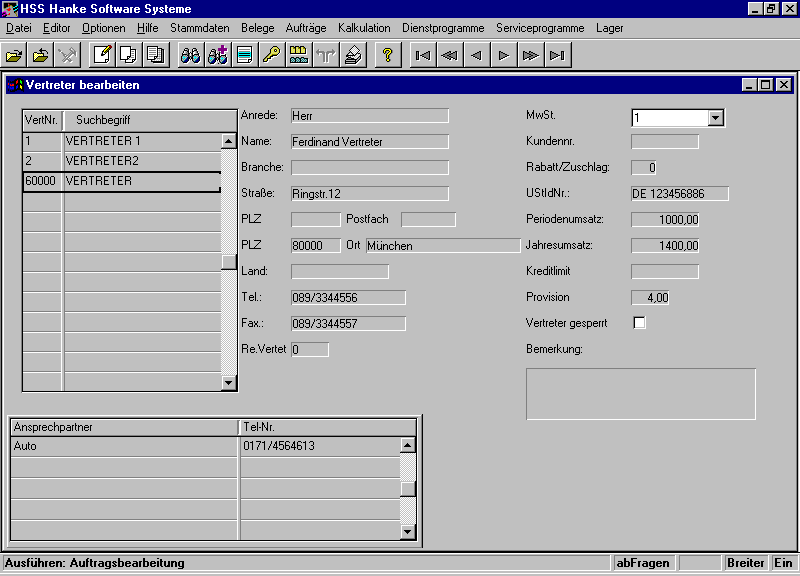Click the yellow question mark help icon

pos(387,55)
